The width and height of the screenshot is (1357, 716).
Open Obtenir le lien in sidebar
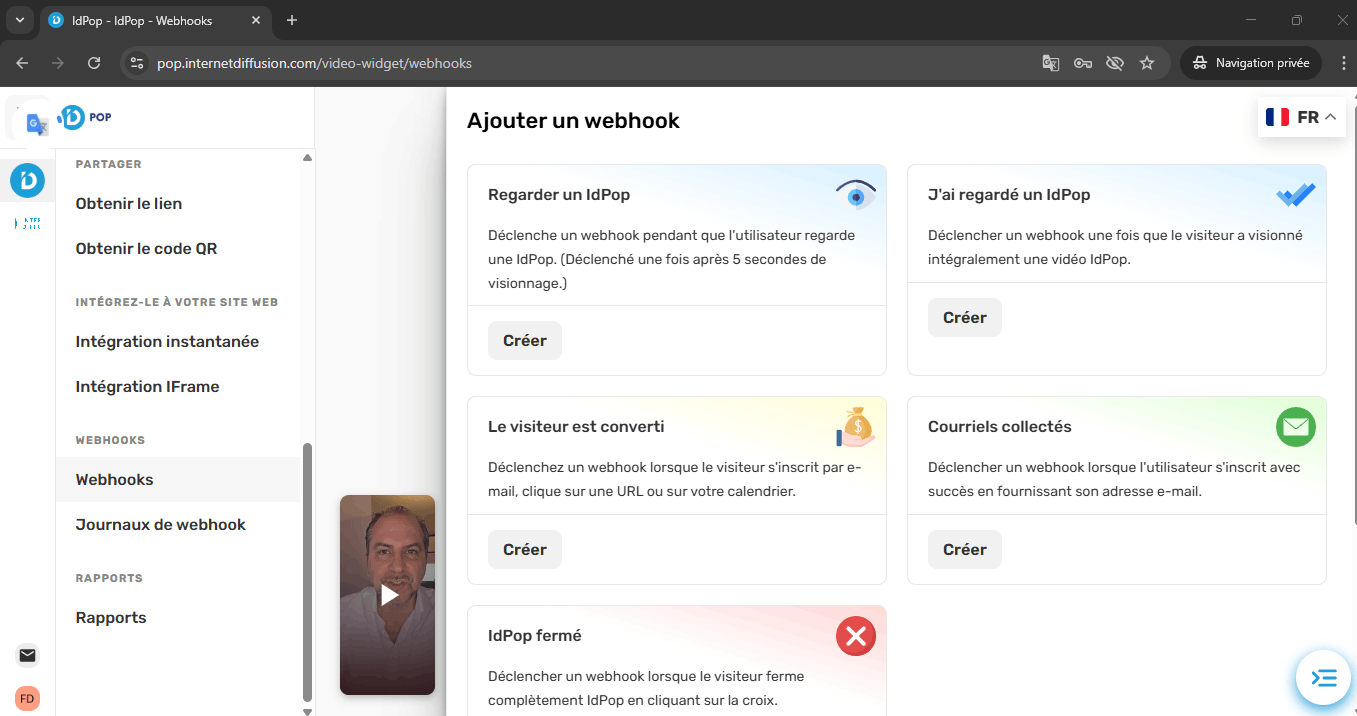tap(129, 203)
